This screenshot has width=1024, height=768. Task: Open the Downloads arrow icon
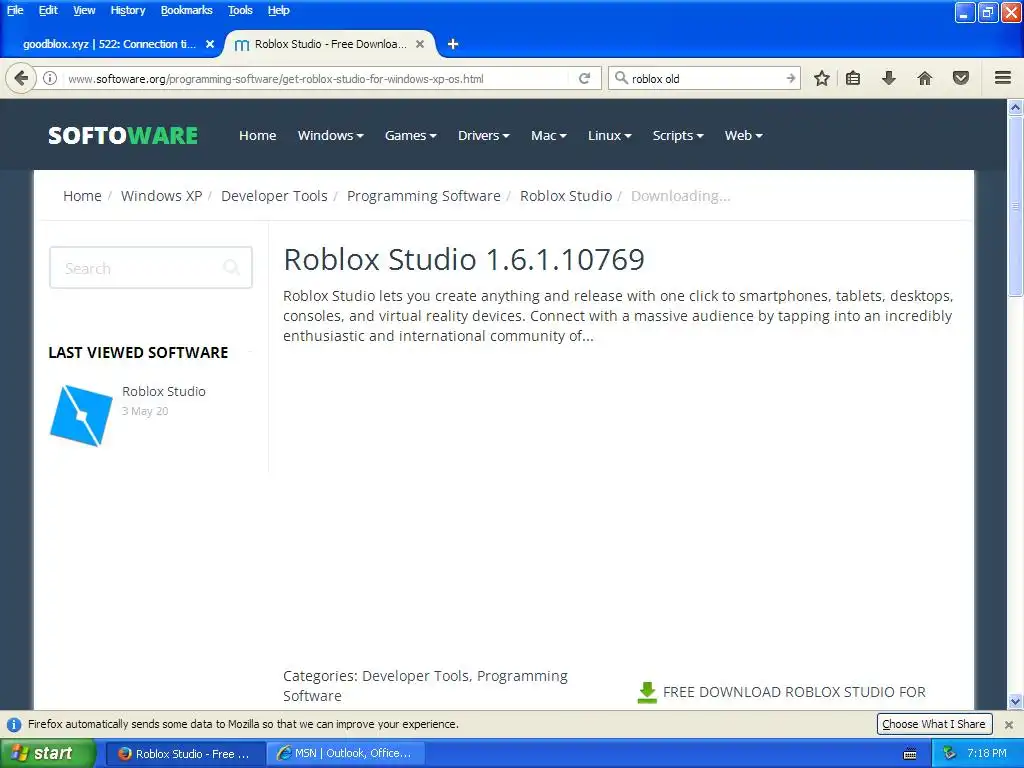888,78
